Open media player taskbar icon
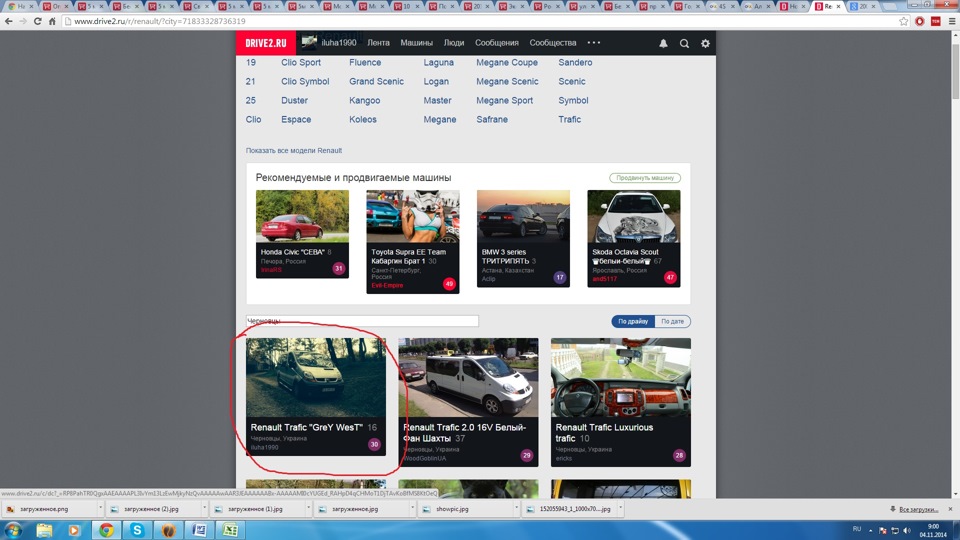 [x=73, y=530]
